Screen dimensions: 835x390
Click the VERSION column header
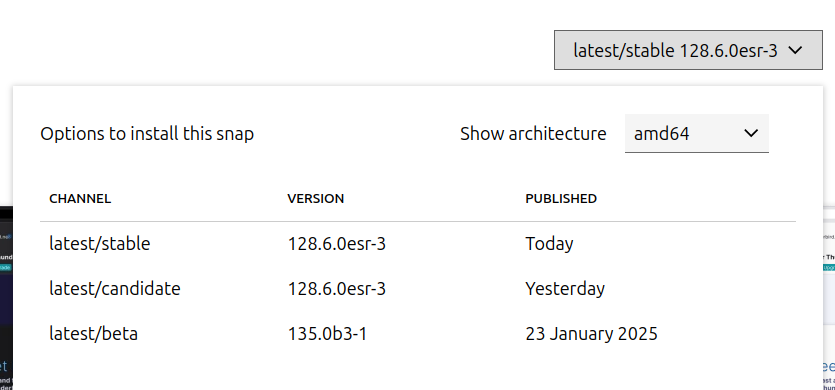316,199
